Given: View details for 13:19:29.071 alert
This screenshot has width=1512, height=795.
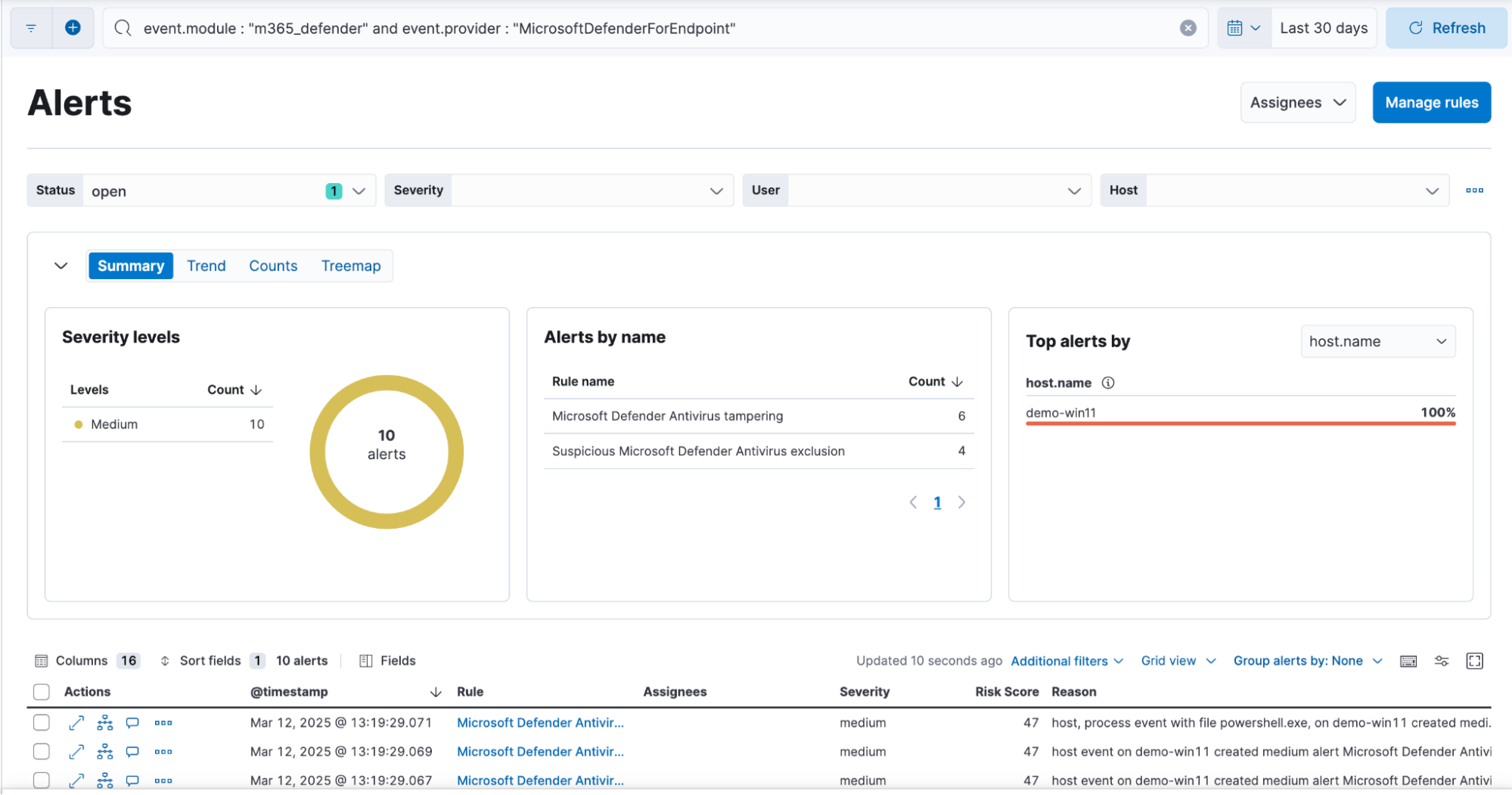Looking at the screenshot, I should (76, 722).
